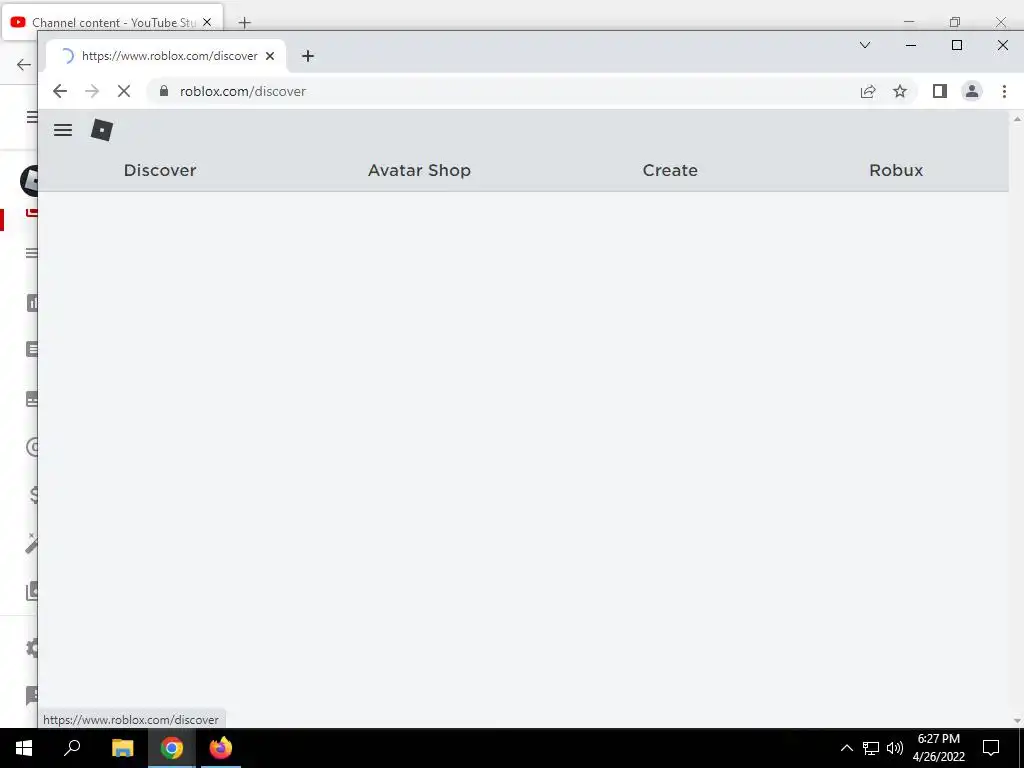Open network status tray icon
Viewport: 1024px width, 768px height.
(871, 748)
